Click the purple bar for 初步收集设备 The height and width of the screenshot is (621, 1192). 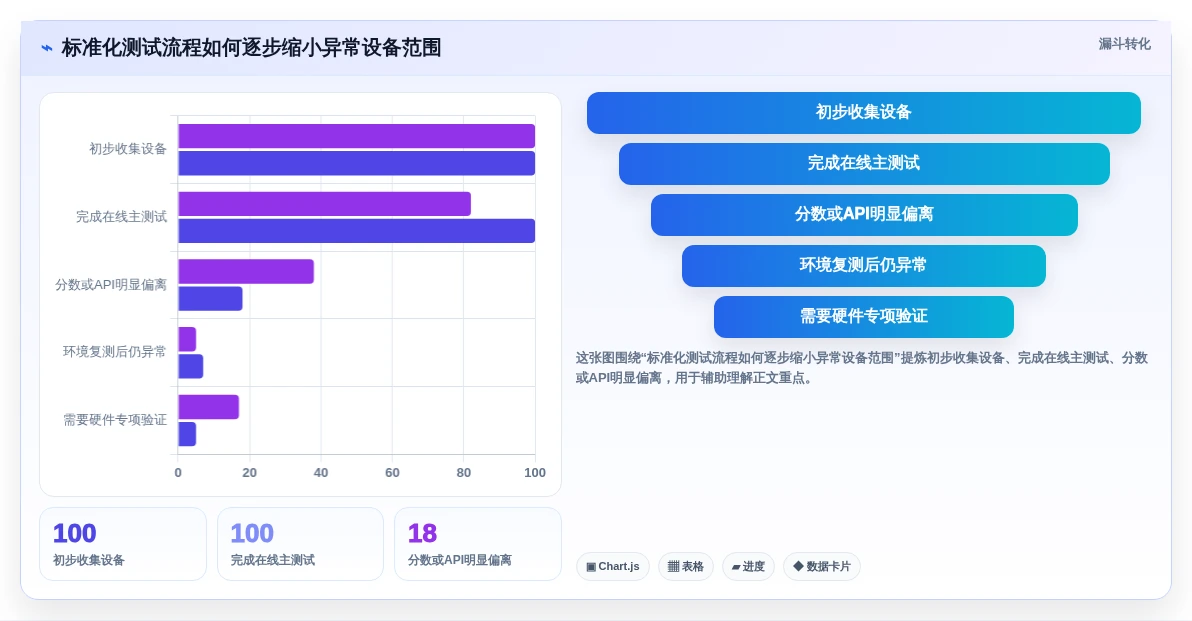pyautogui.click(x=357, y=136)
